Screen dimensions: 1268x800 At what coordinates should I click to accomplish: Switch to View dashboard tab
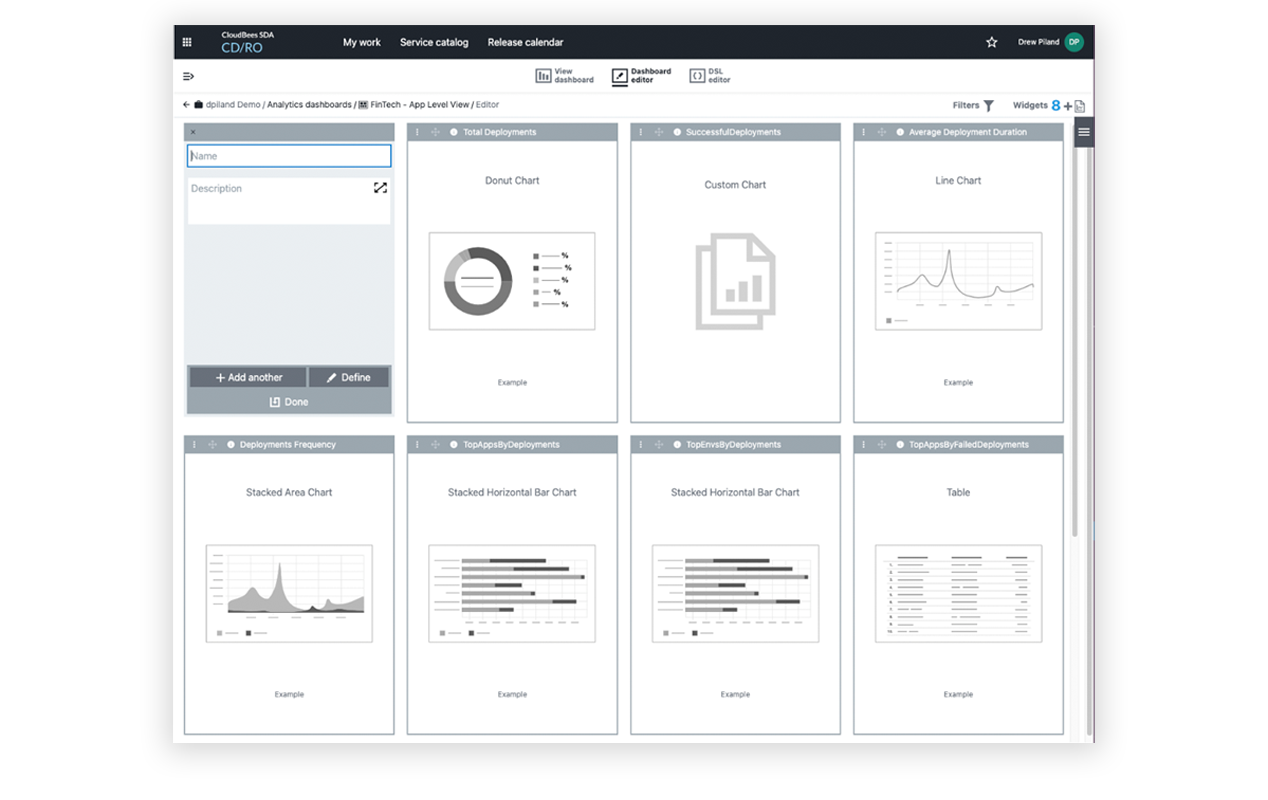564,76
